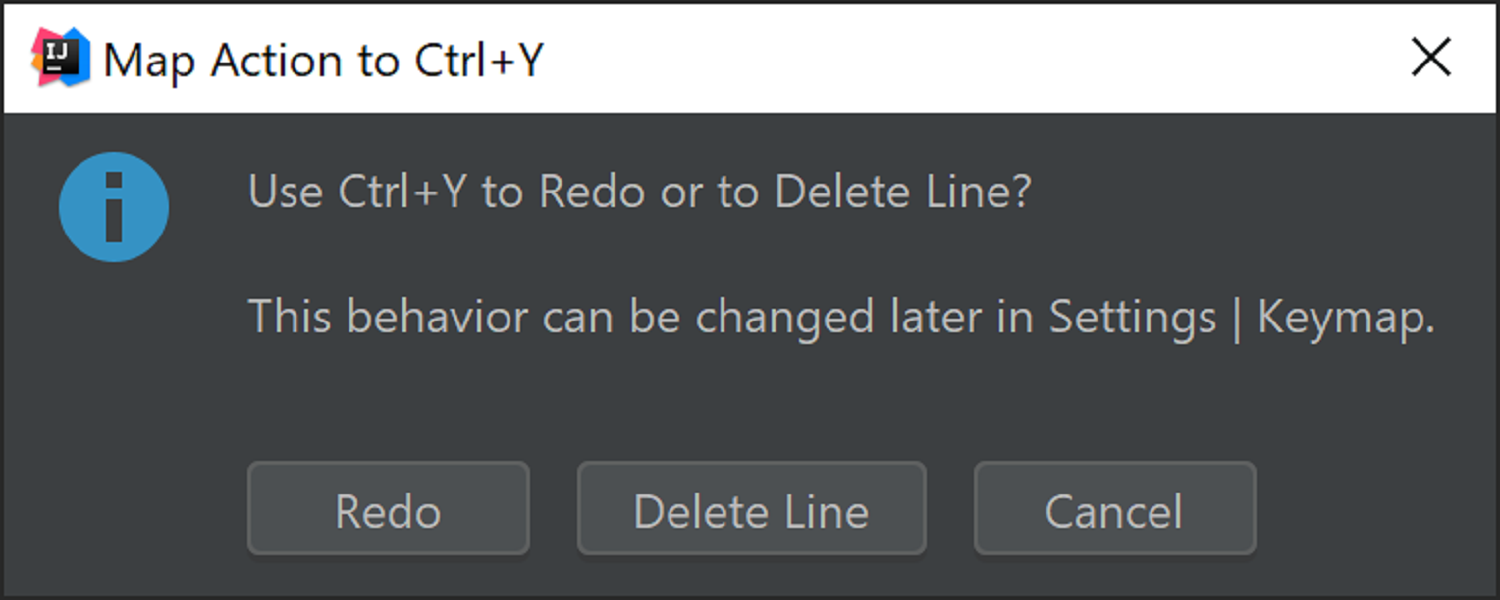The height and width of the screenshot is (600, 1500).
Task: Click "Ctrl+Y" in the dialog title
Action: coord(478,60)
